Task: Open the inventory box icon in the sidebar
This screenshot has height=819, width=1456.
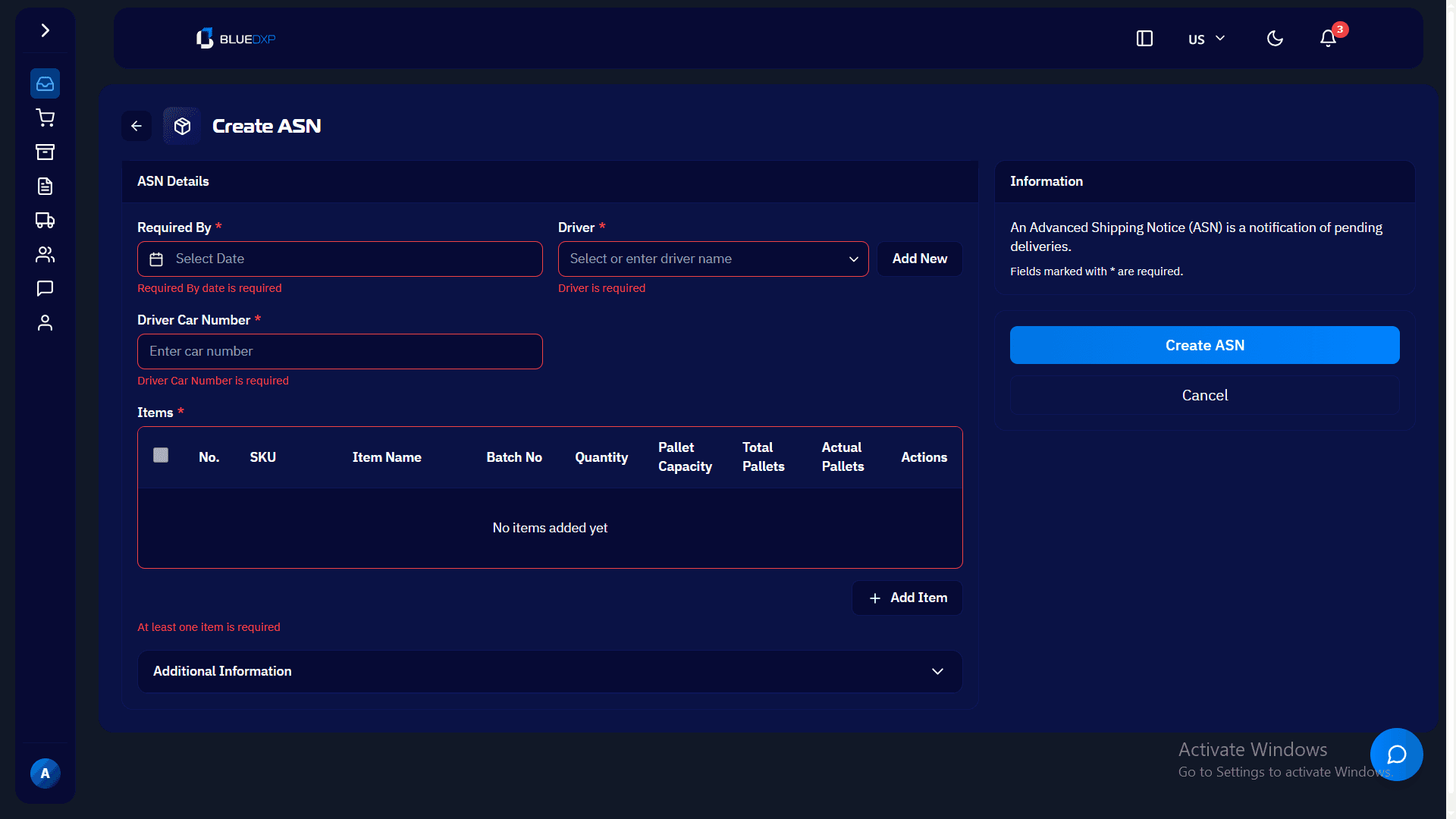Action: pyautogui.click(x=45, y=152)
